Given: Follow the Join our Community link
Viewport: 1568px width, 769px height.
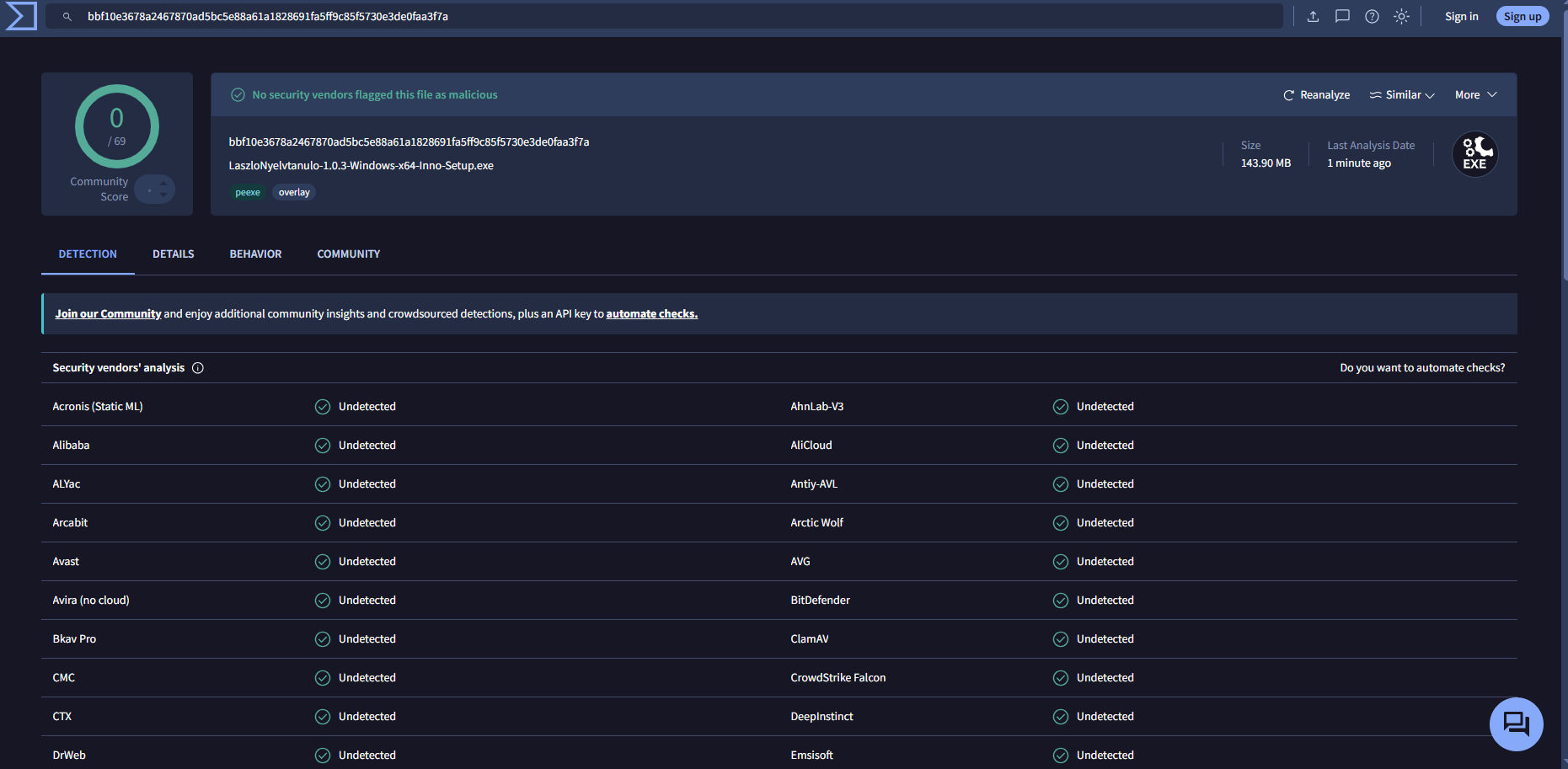Looking at the screenshot, I should click(108, 313).
